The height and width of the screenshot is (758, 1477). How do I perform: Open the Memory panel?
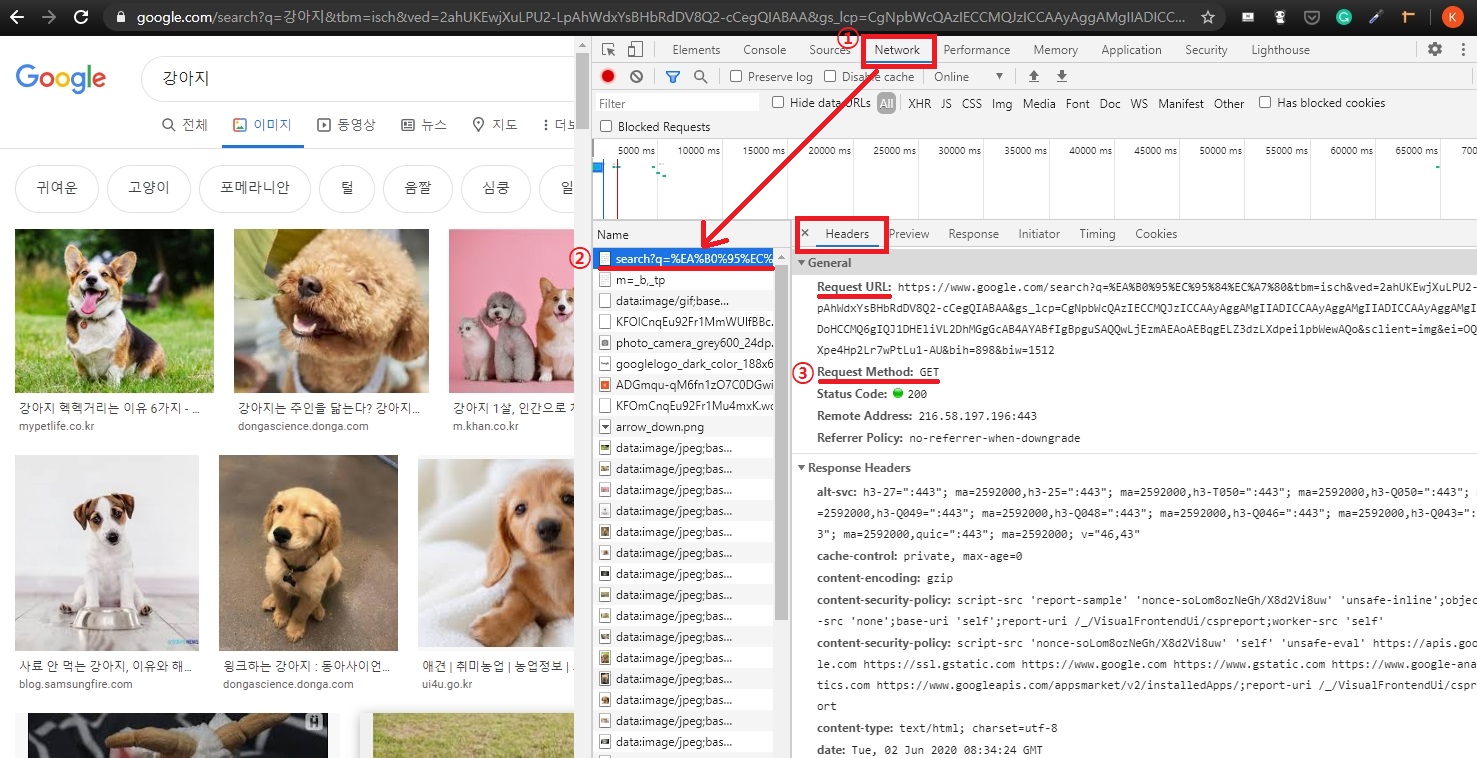click(1056, 49)
